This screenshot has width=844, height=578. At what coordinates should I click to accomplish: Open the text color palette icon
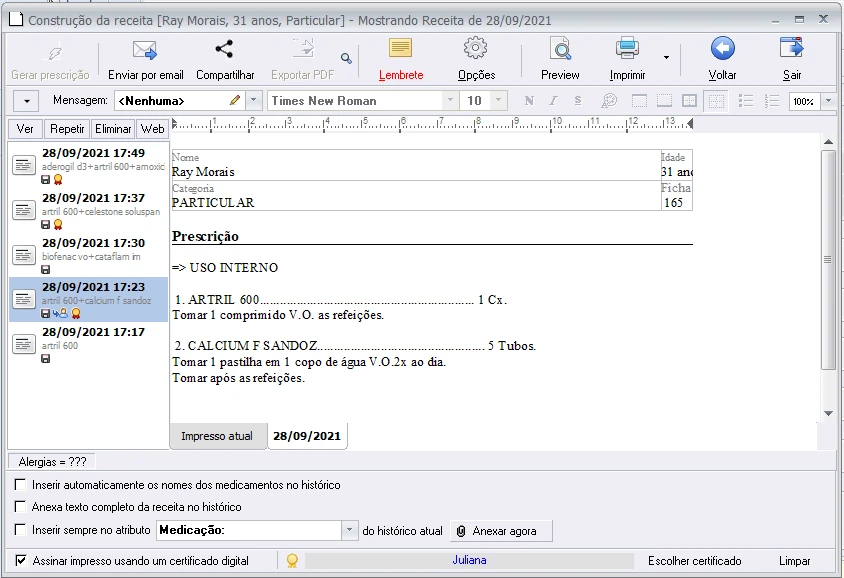coord(609,101)
